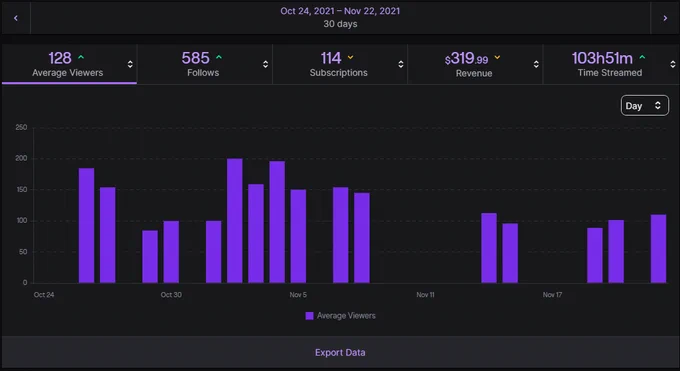Click green up trend arrow beside 103h51m
Screen dimensions: 680x371
[642, 57]
